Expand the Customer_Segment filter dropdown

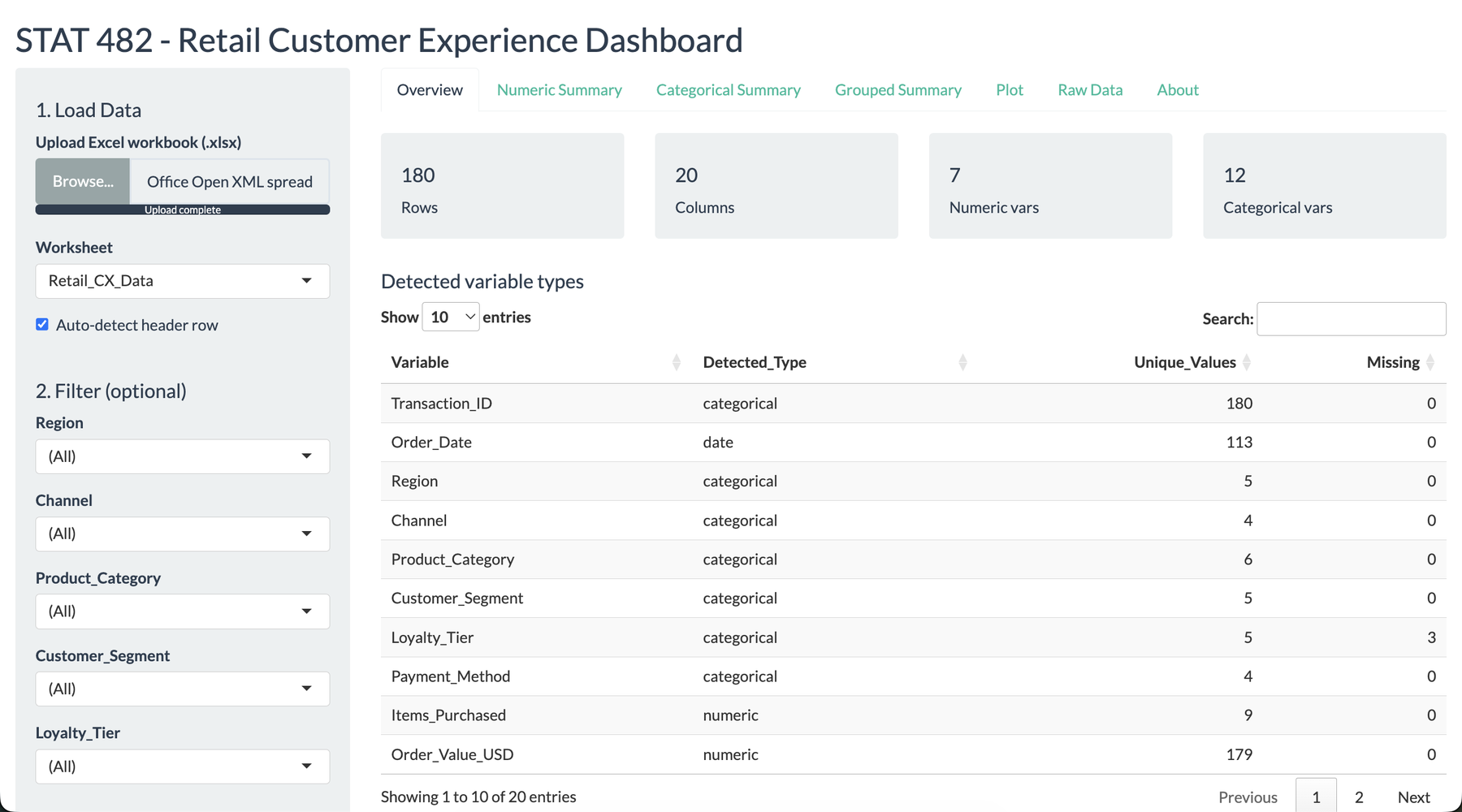[183, 689]
